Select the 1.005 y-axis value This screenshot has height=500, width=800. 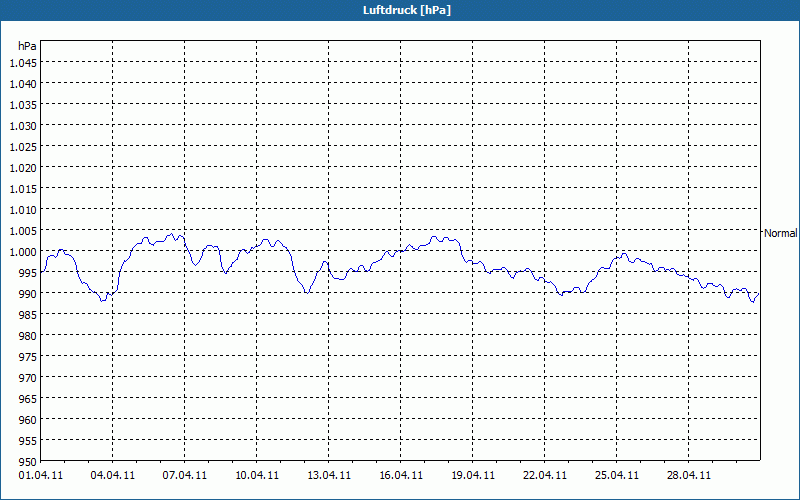(23, 231)
